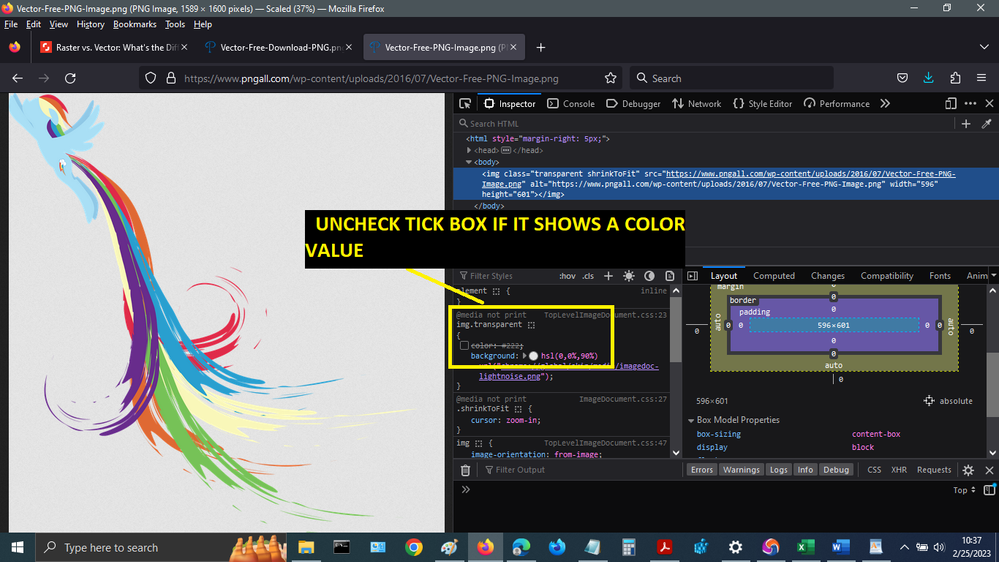Viewport: 999px width, 562px height.
Task: Add a new CSS rule
Action: 608,276
